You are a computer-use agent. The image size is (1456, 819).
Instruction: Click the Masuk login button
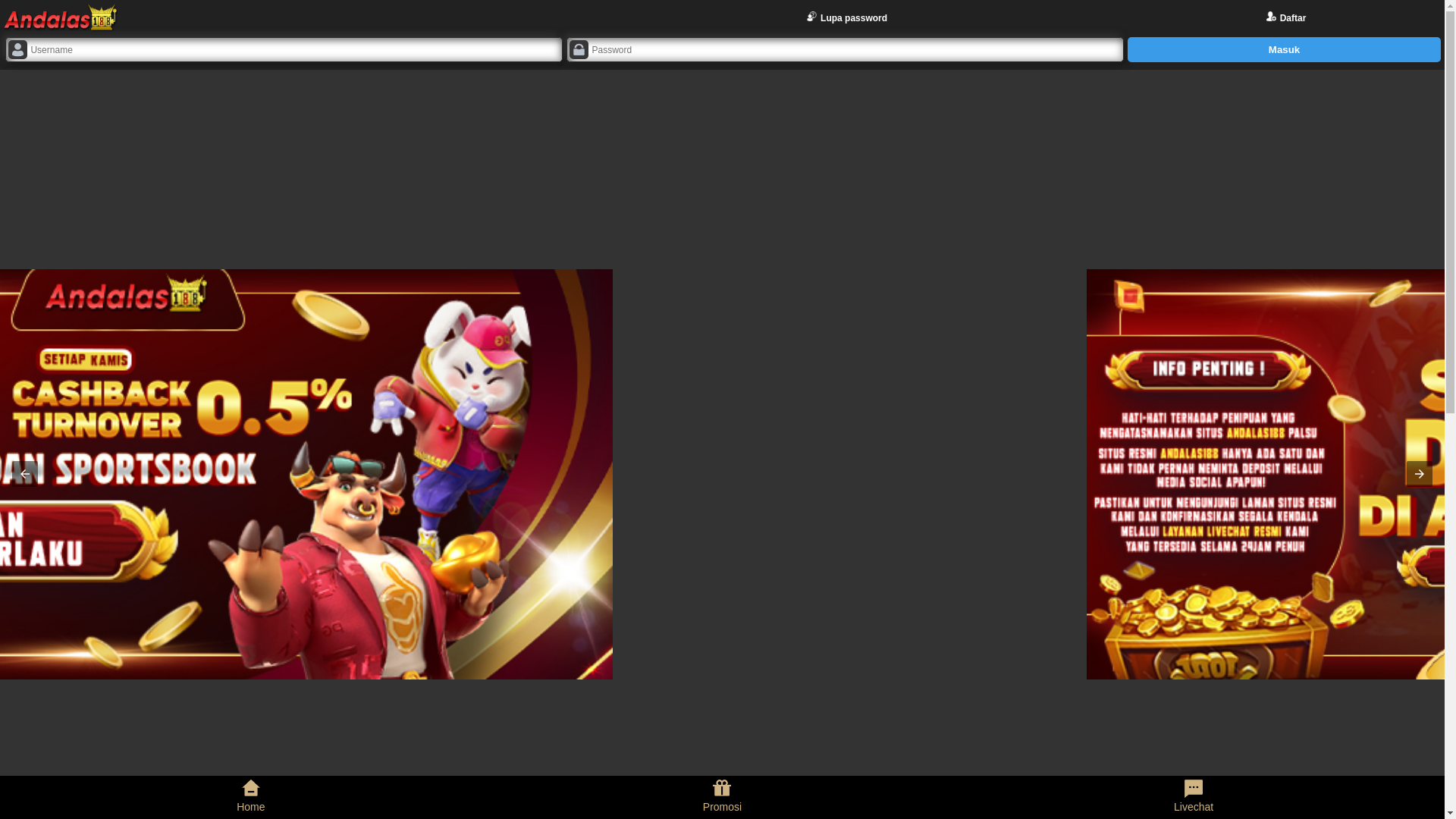pos(1284,50)
